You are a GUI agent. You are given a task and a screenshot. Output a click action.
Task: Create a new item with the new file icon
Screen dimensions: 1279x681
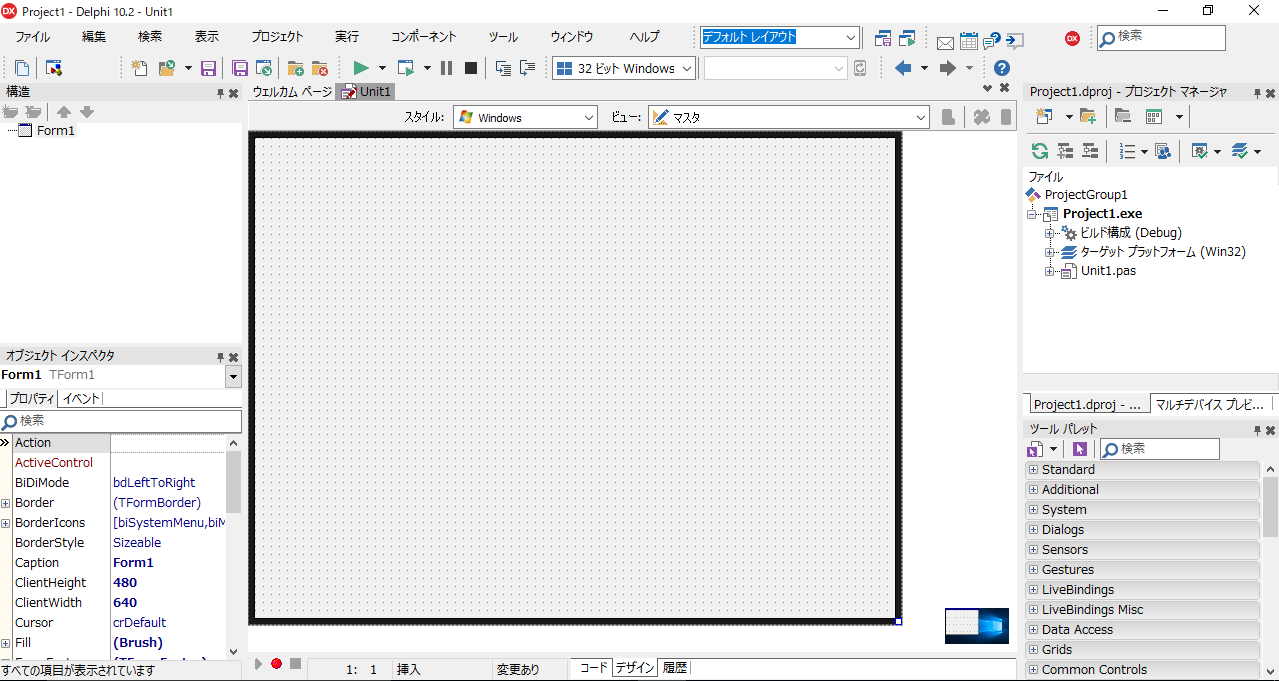point(137,68)
